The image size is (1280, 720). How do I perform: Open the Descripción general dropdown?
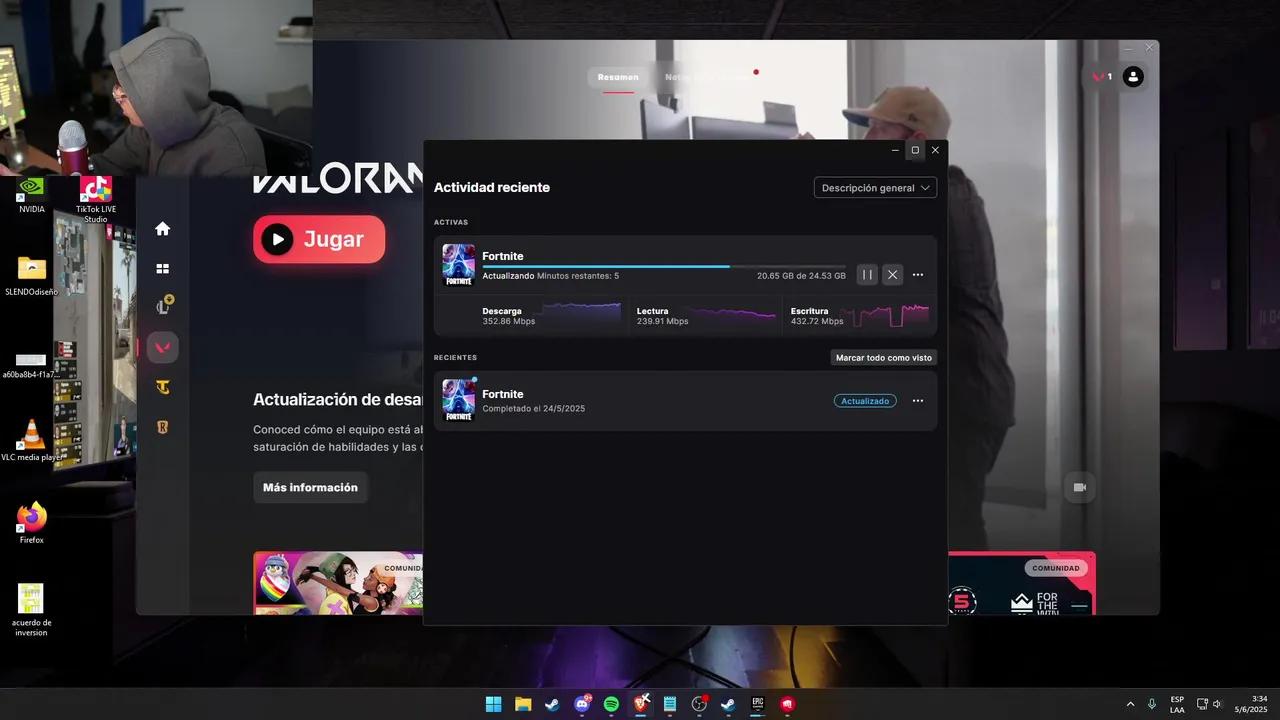point(875,187)
